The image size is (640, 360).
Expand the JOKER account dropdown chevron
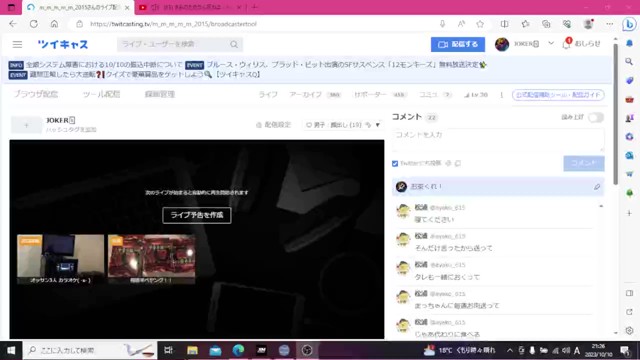551,43
